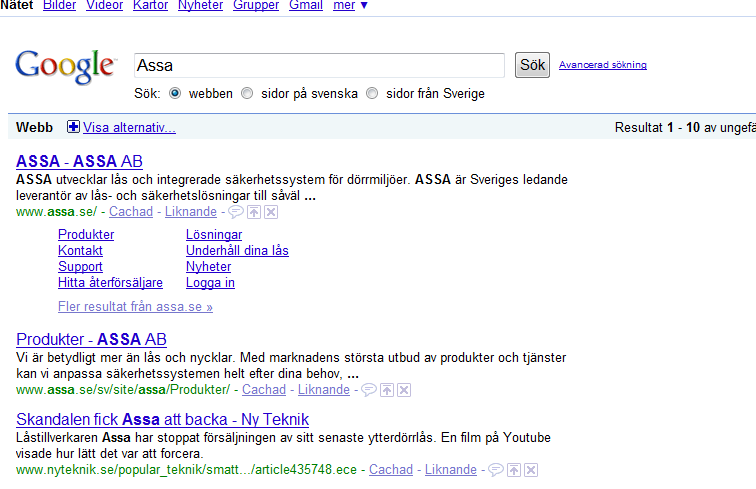Click the plus icon beside Visa alternativ
Image resolution: width=756 pixels, height=489 pixels.
(x=73, y=127)
